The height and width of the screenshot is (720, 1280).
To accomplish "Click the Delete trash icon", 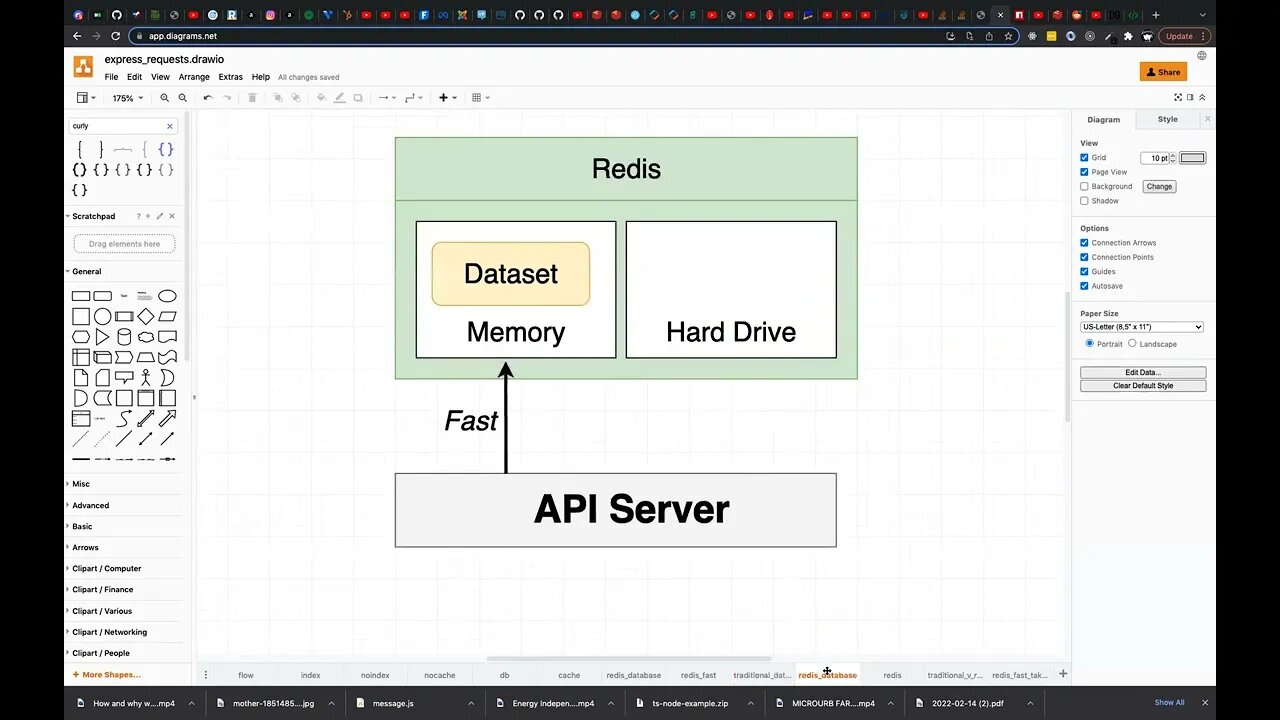I will tap(252, 97).
